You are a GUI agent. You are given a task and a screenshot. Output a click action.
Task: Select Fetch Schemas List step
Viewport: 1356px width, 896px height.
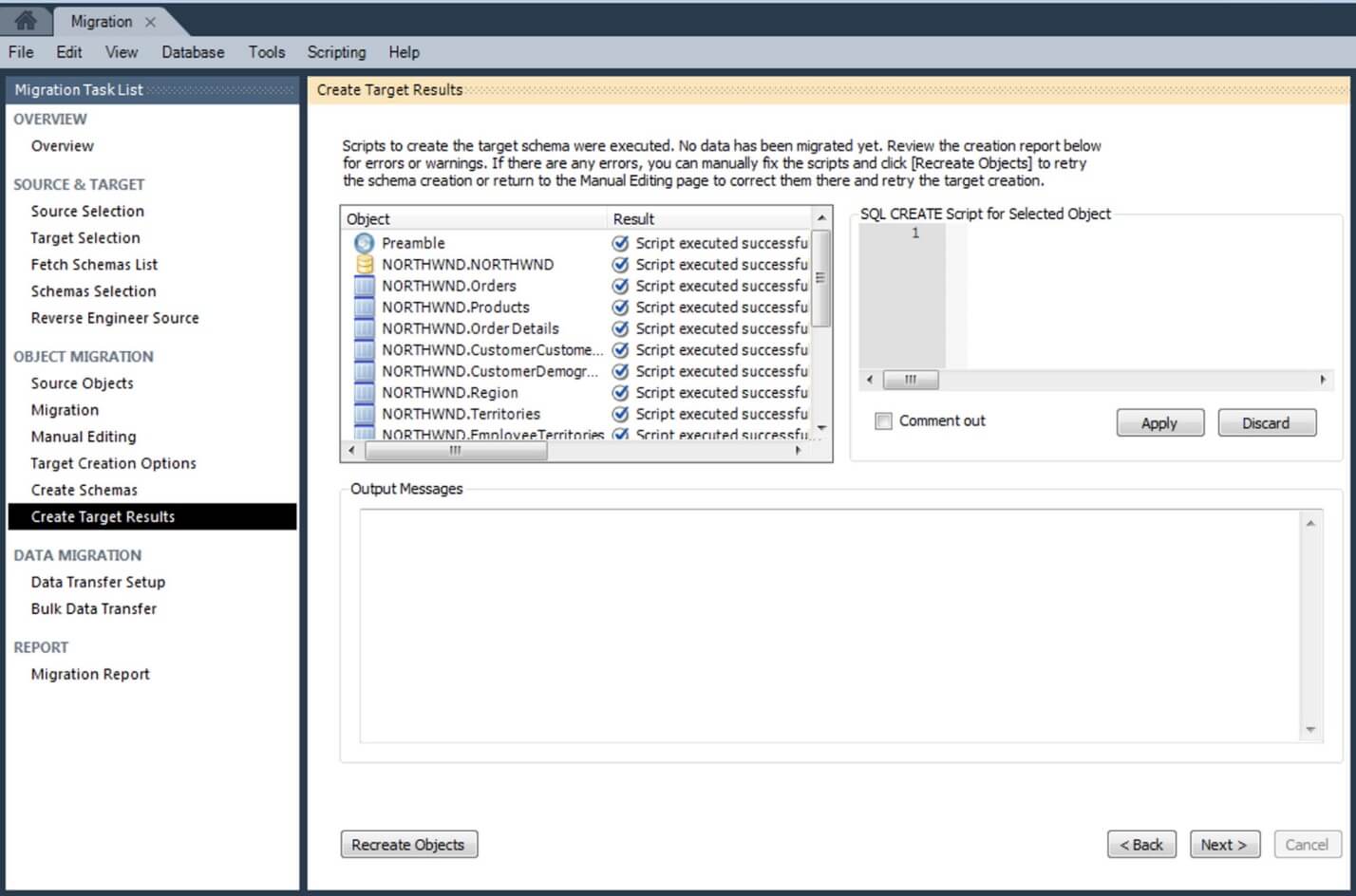[x=94, y=264]
